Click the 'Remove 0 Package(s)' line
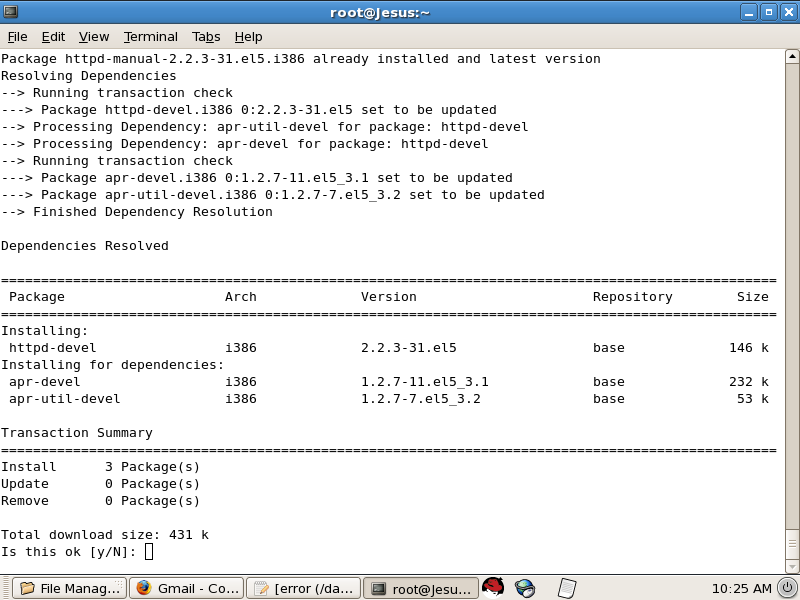 tap(101, 501)
